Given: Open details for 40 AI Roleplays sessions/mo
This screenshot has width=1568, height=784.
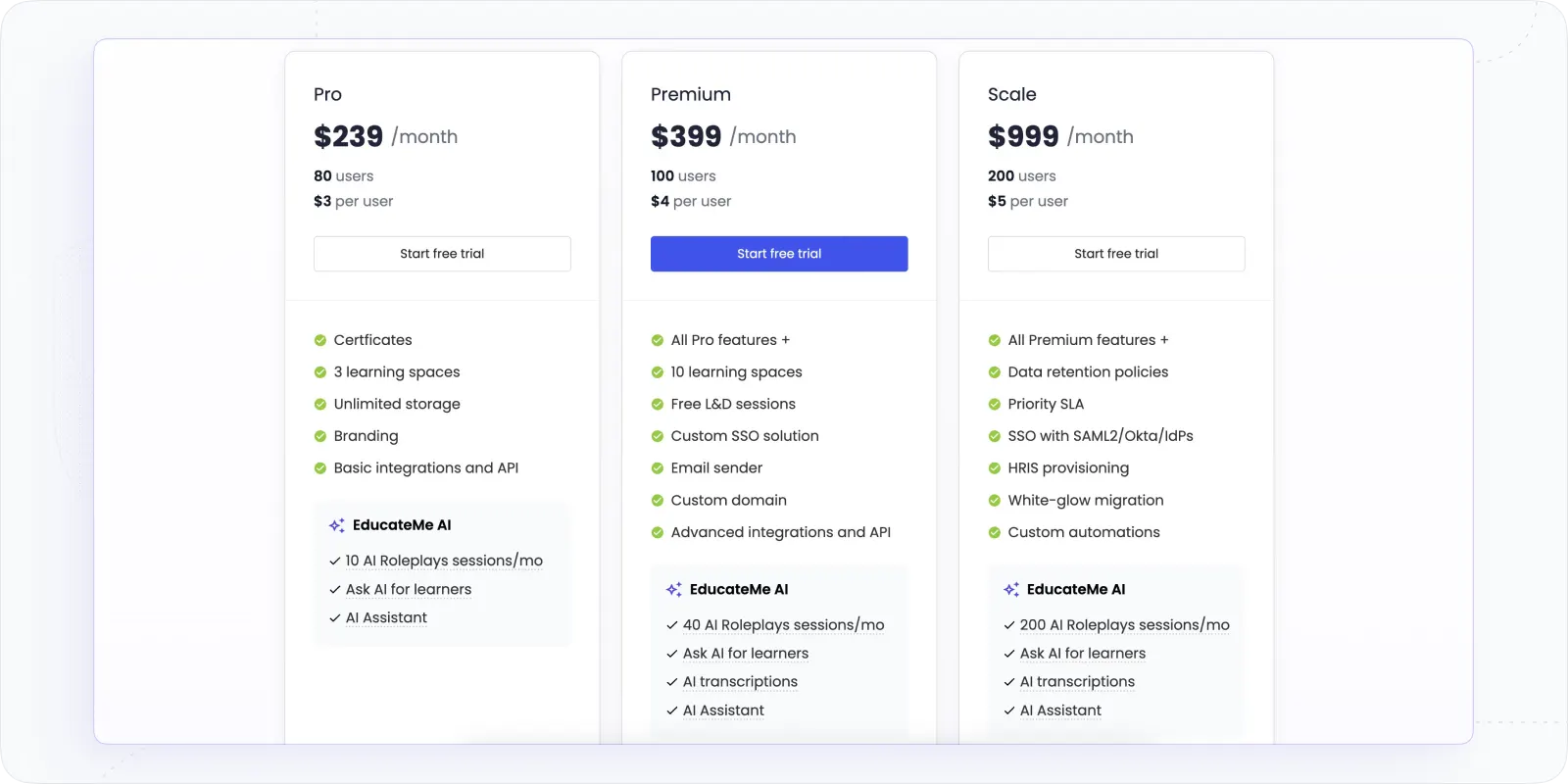Looking at the screenshot, I should click(783, 624).
